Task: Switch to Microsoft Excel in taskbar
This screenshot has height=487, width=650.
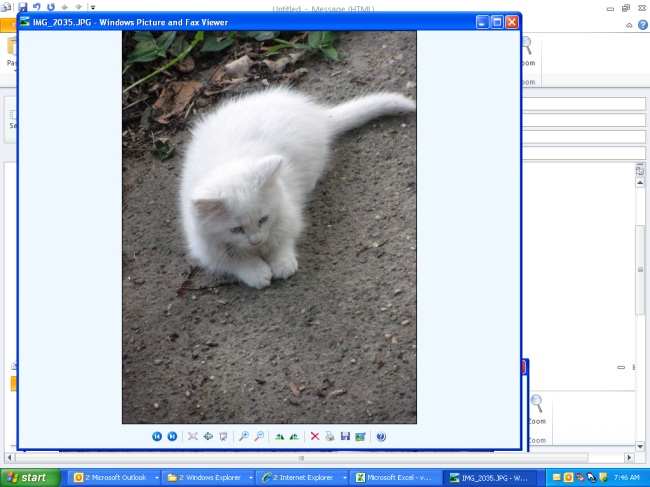Action: click(x=394, y=478)
